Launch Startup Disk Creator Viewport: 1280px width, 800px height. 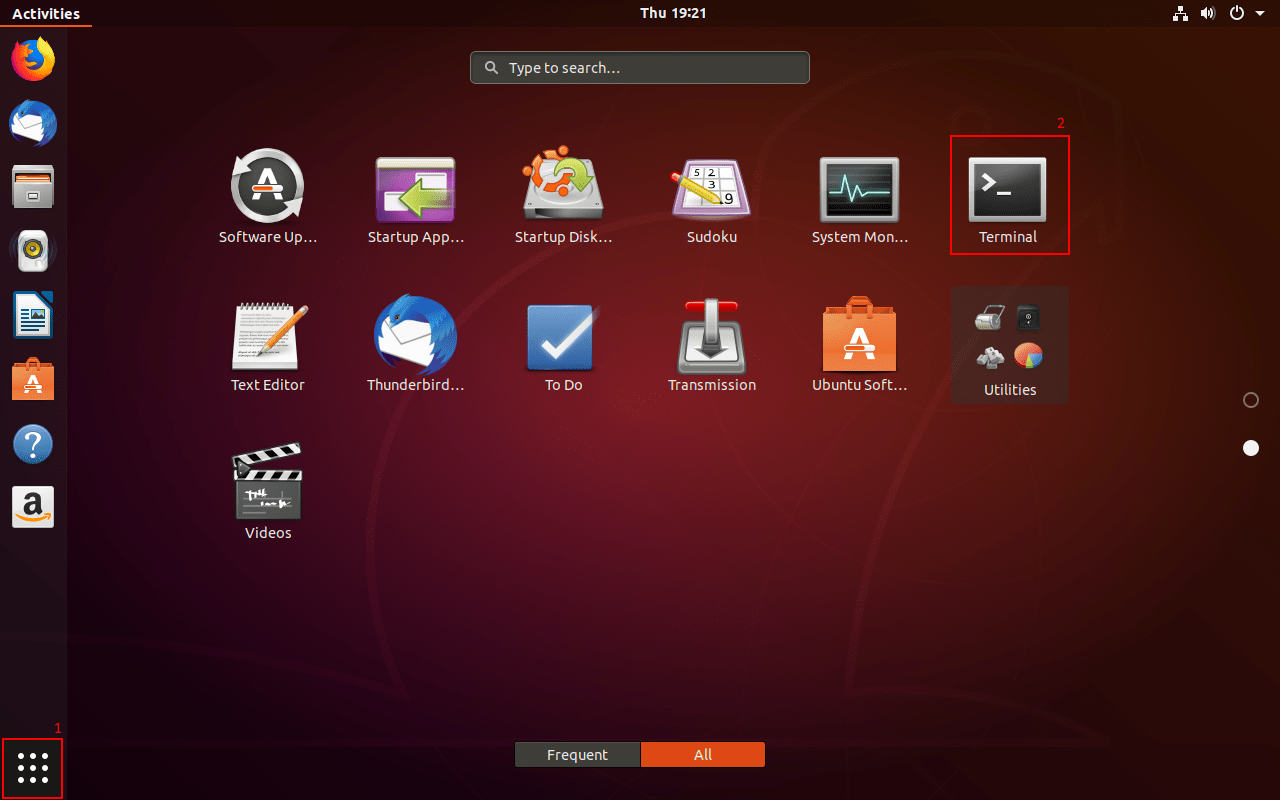[563, 197]
